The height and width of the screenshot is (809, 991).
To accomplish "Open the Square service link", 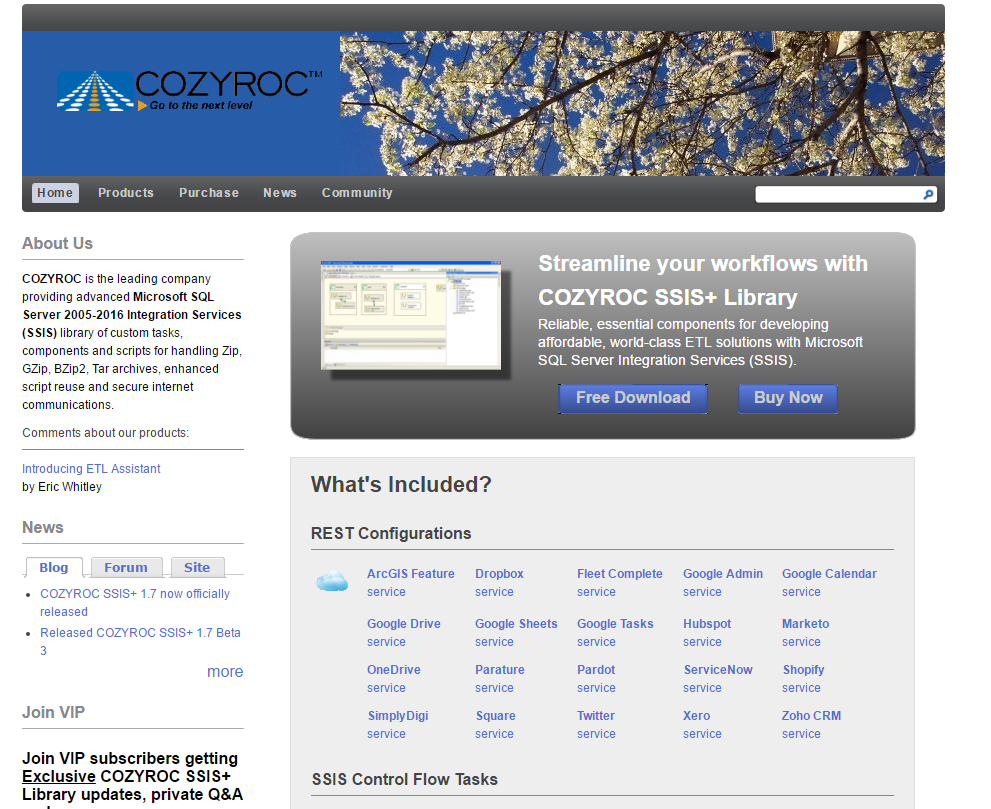I will click(x=496, y=725).
